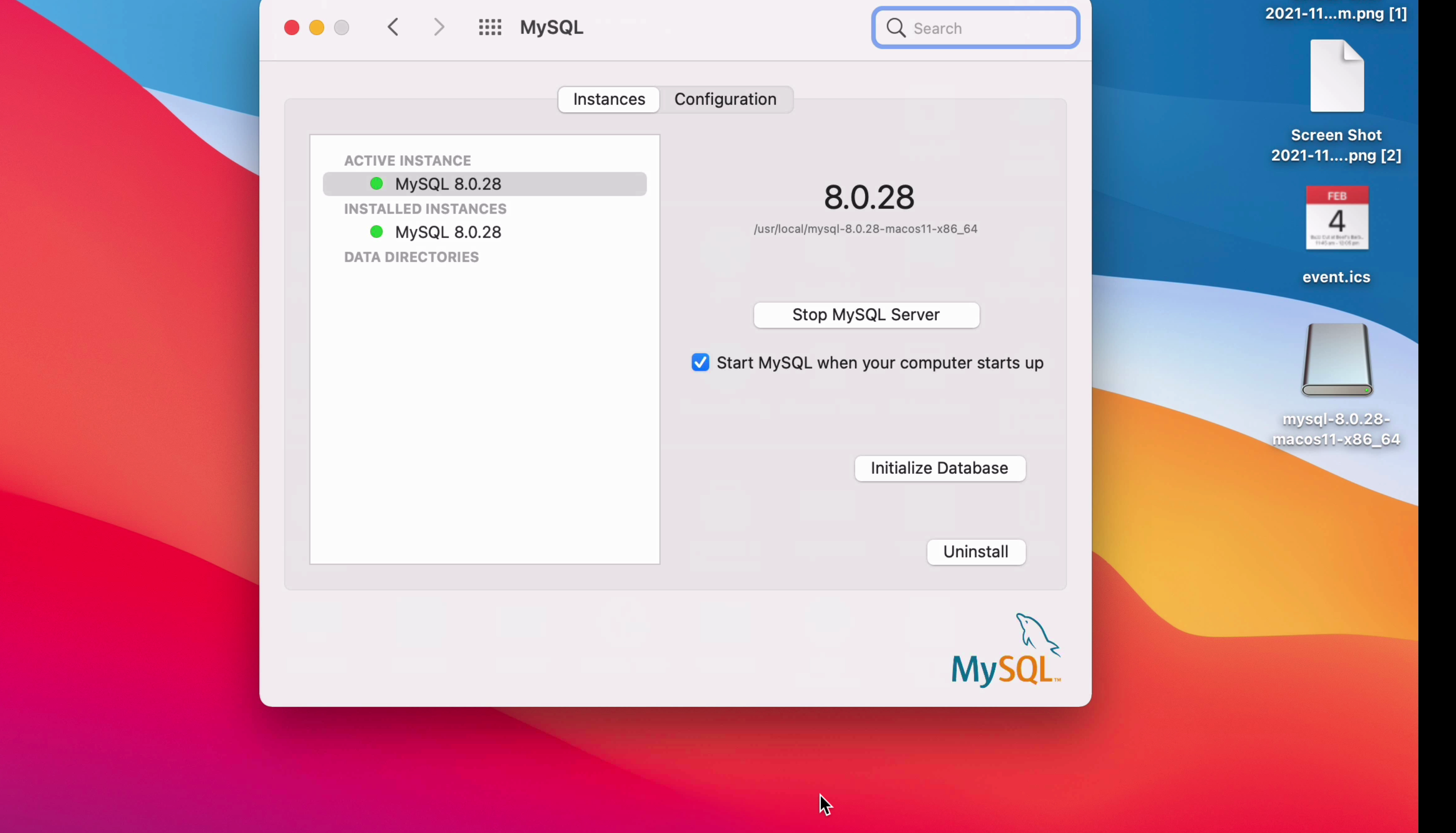Select Screen Shot png [2] file icon
Viewport: 1456px width, 833px height.
[x=1336, y=77]
